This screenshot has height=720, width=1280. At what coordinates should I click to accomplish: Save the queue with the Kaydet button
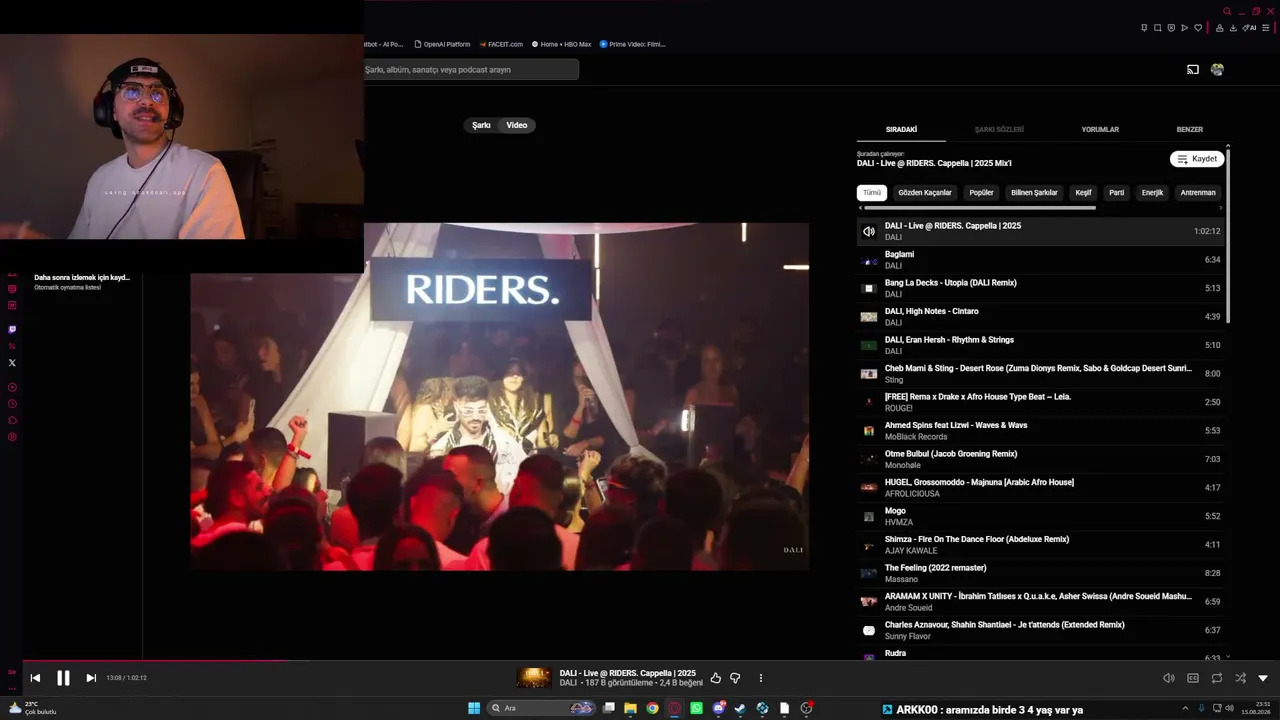click(1197, 159)
